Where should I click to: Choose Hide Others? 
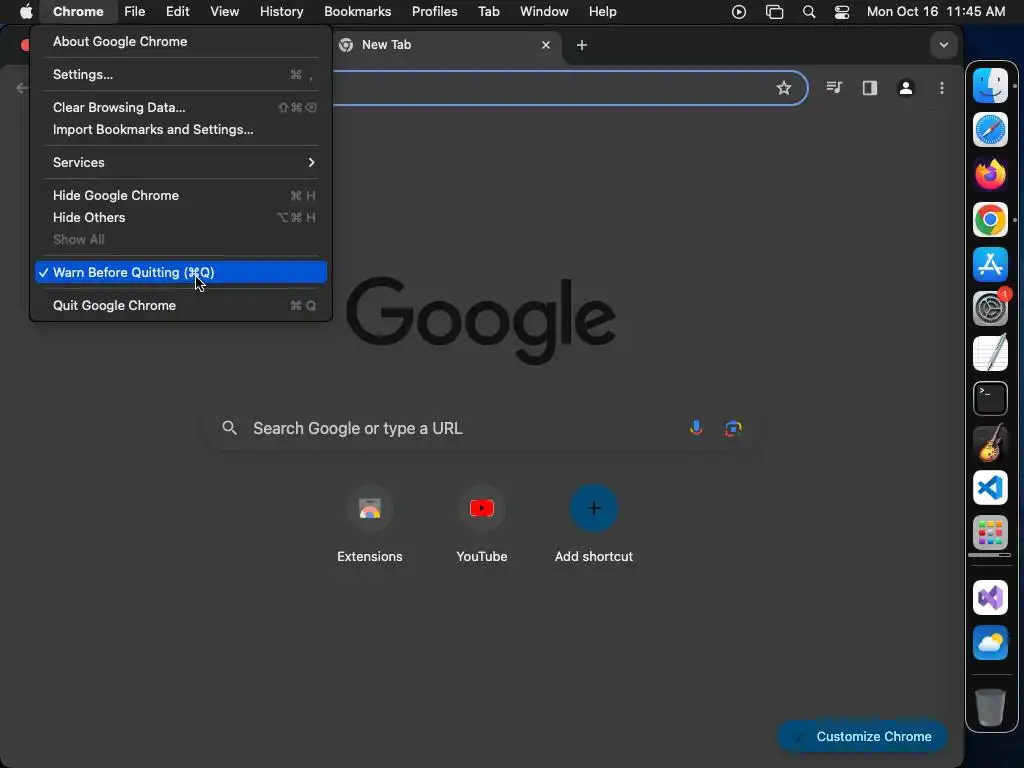(181, 217)
